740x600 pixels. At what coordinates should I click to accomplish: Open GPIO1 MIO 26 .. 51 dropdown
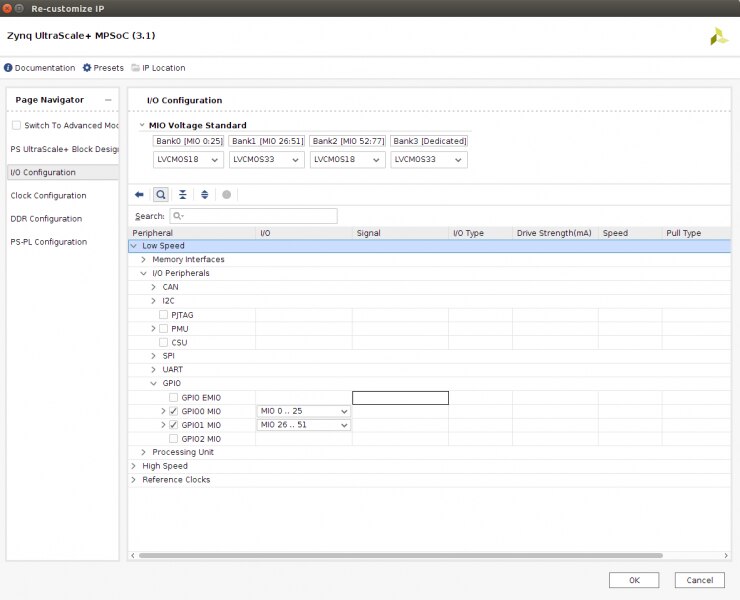point(303,425)
